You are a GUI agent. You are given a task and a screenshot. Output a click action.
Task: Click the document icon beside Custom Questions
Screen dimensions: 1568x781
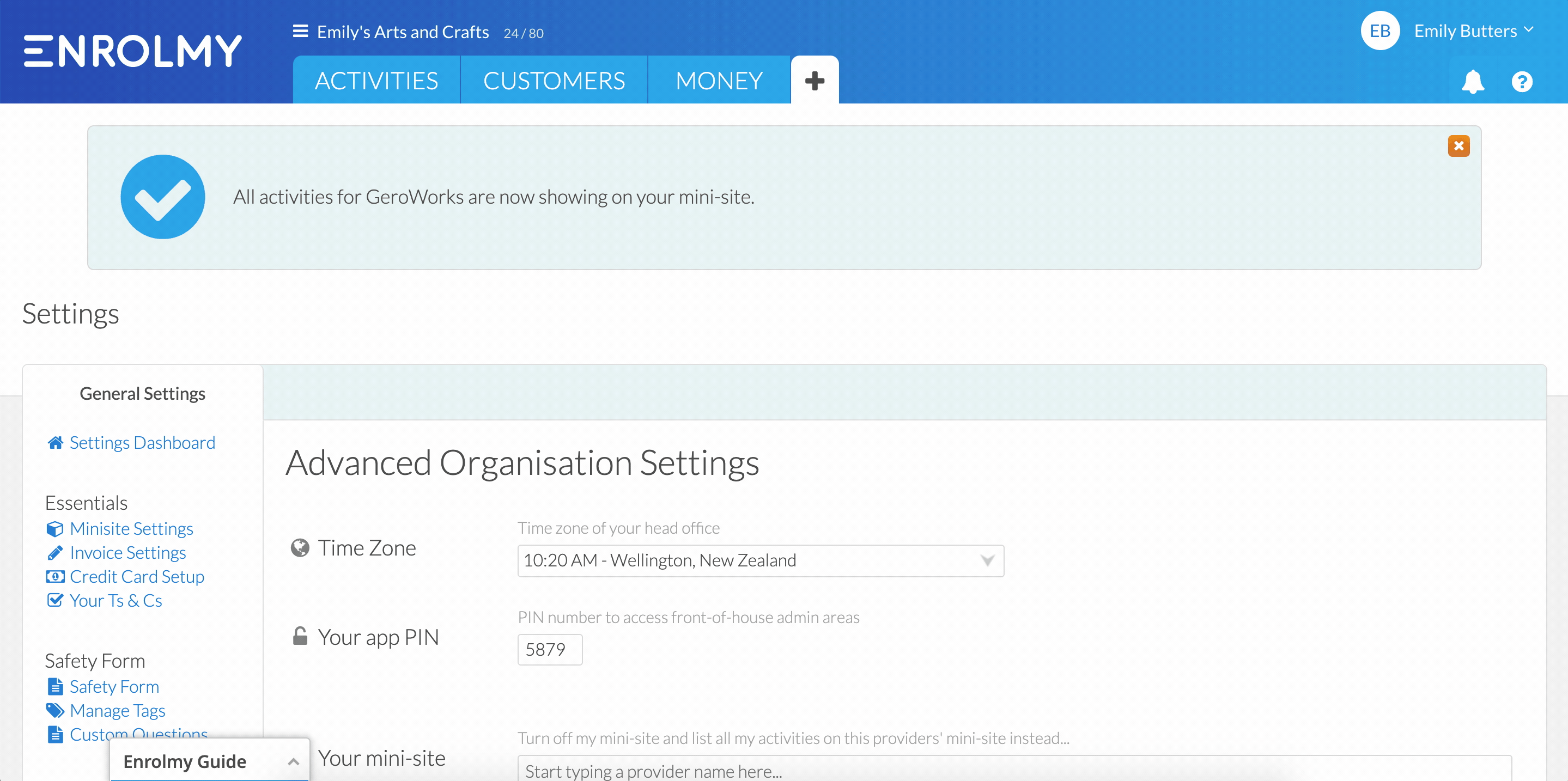(55, 734)
